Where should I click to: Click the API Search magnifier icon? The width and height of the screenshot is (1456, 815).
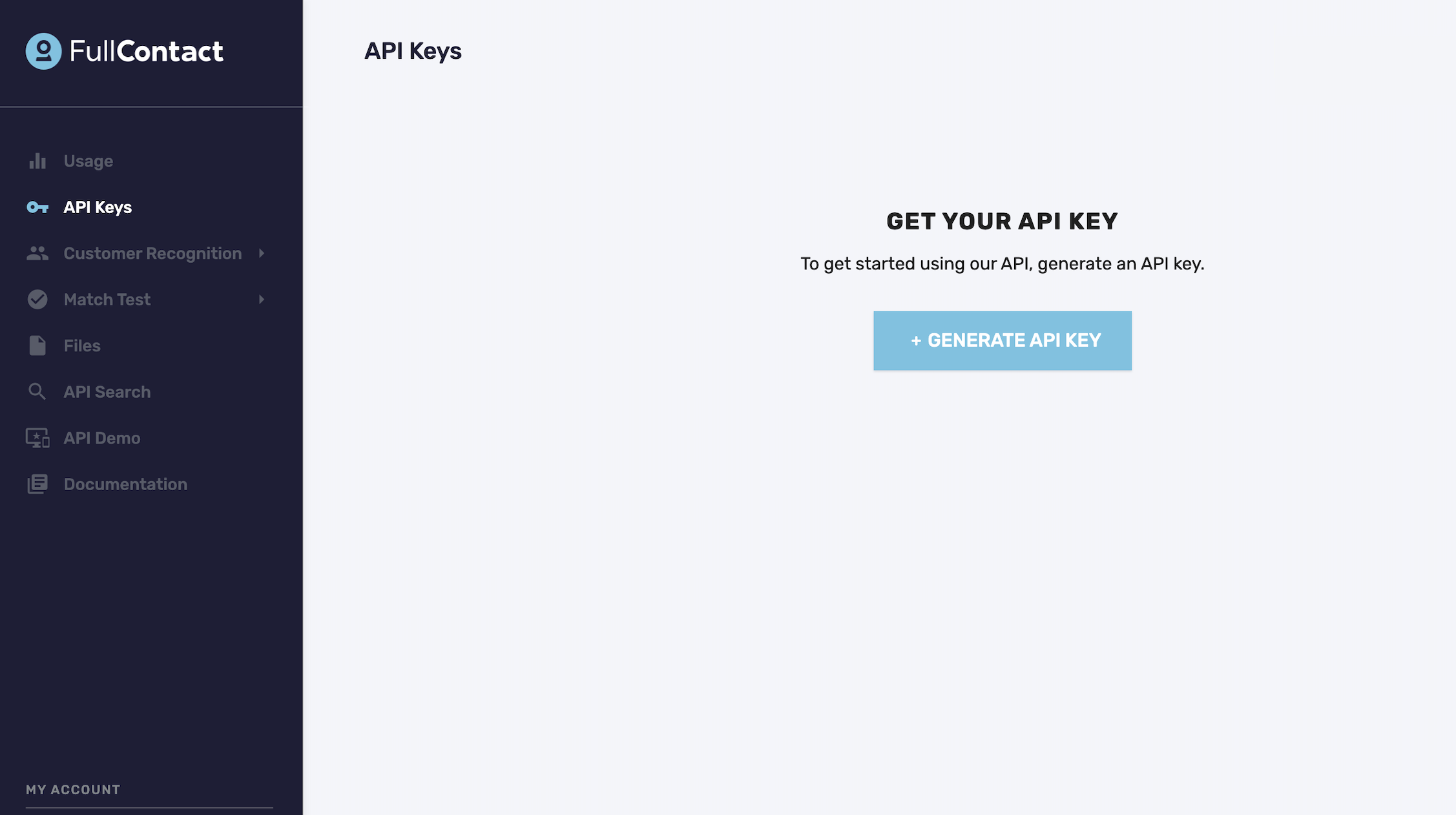(37, 391)
